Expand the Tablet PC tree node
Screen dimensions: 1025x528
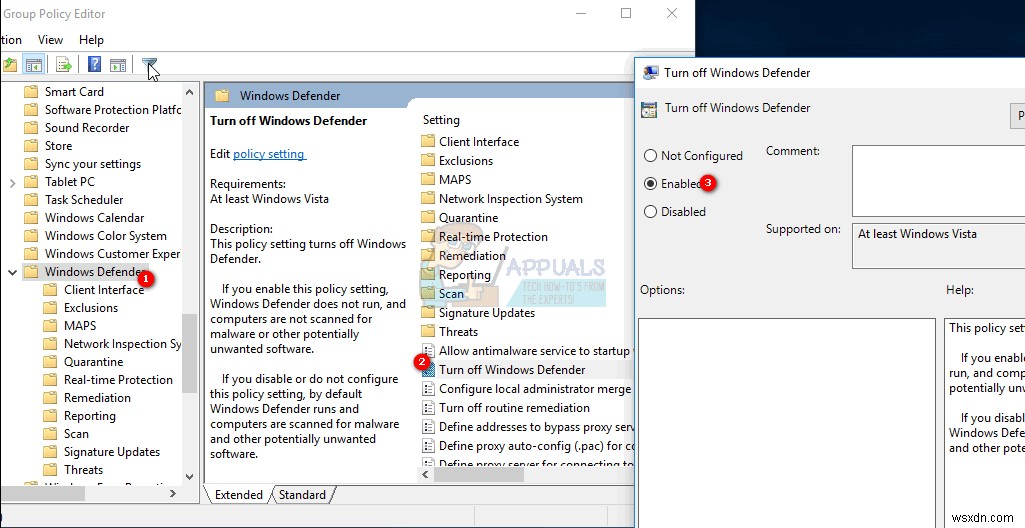click(12, 182)
